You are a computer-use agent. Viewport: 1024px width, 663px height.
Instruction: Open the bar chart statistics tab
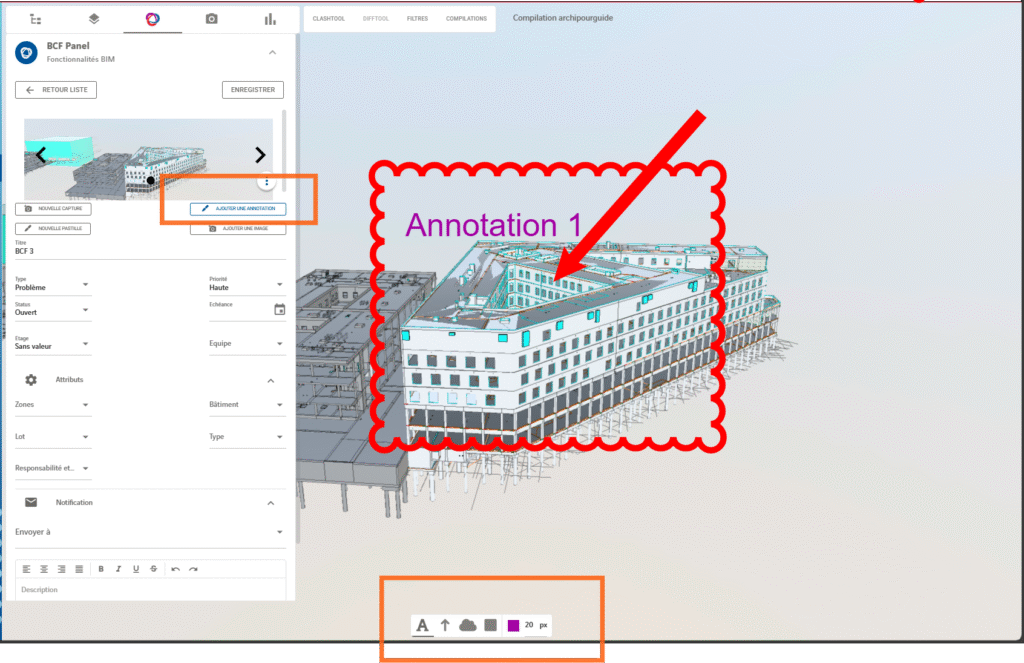pos(269,19)
